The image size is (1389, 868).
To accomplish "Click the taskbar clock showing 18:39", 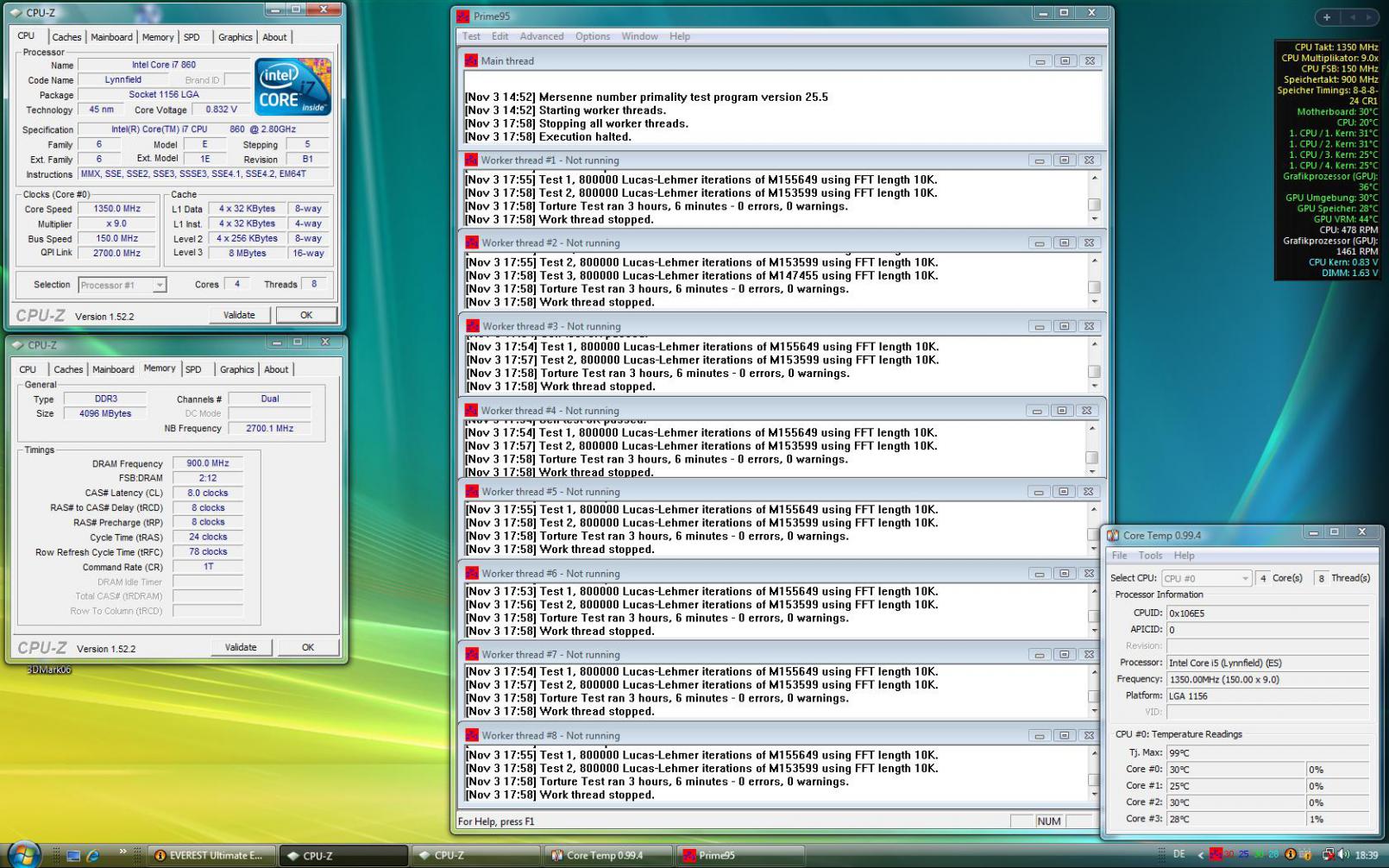I will coord(1367,855).
